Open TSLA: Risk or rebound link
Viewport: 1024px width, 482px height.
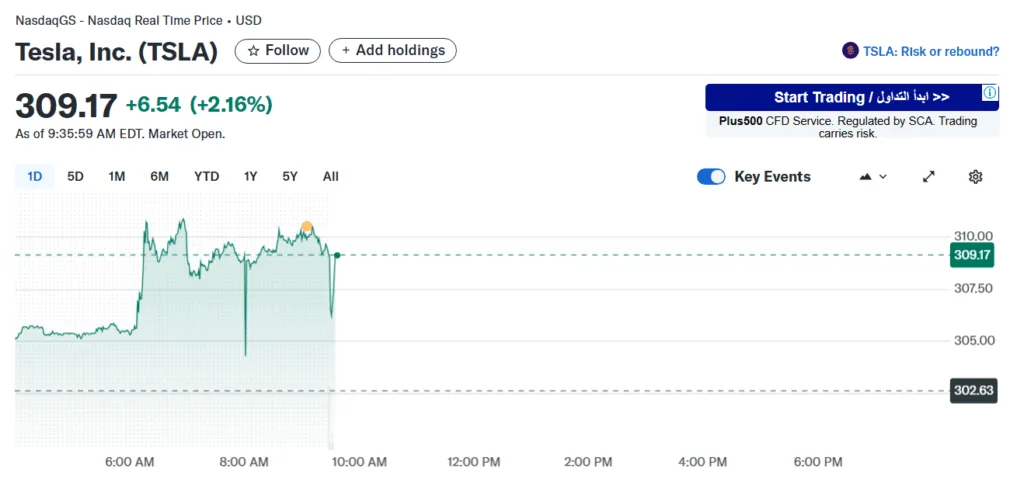click(x=931, y=52)
